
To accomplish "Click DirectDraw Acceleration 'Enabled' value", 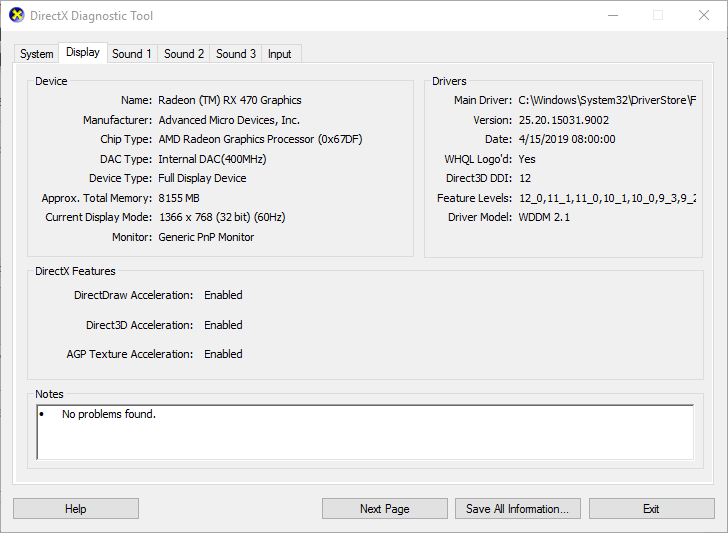I will (223, 295).
